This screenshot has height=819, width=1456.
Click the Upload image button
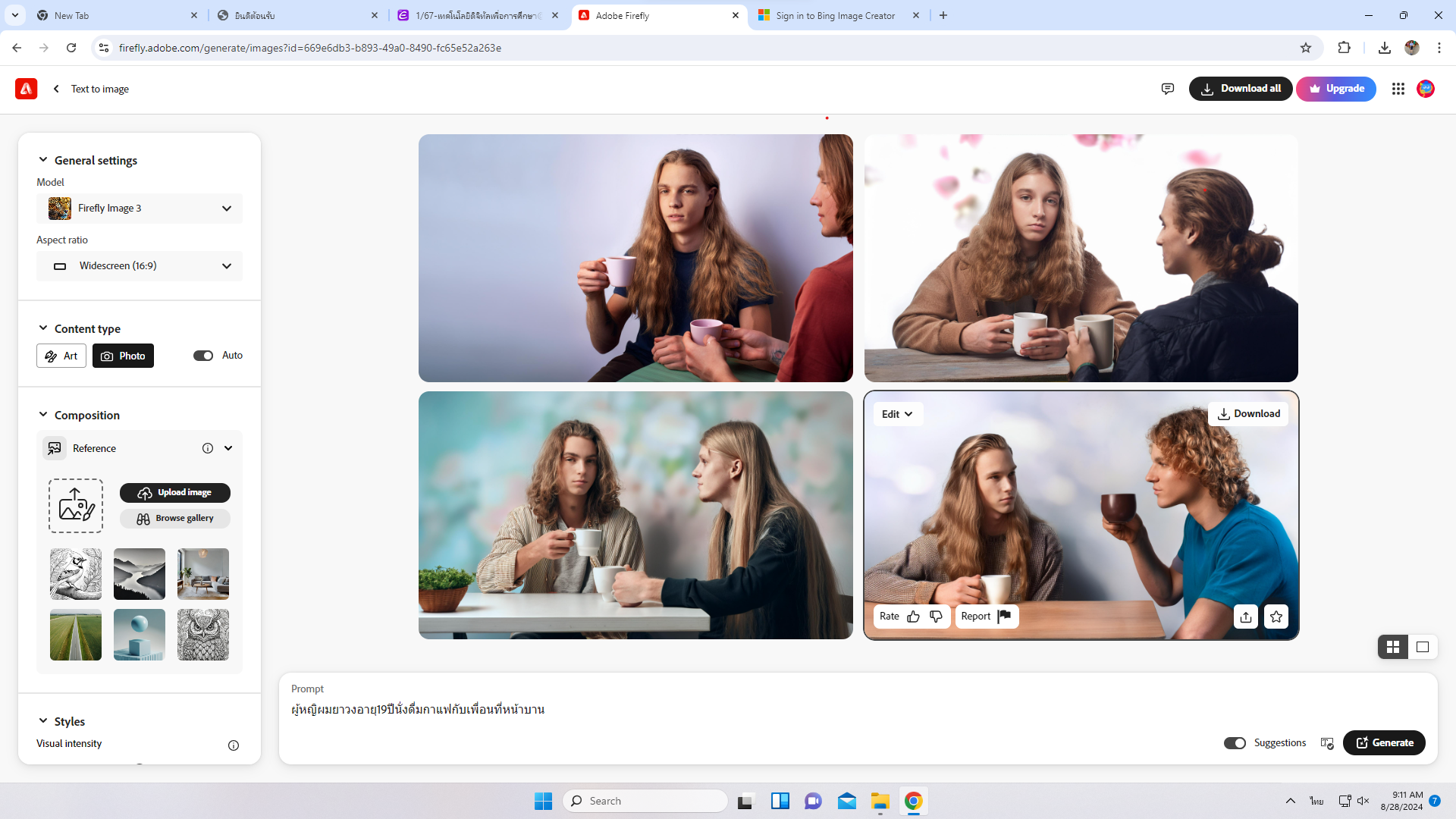point(175,493)
